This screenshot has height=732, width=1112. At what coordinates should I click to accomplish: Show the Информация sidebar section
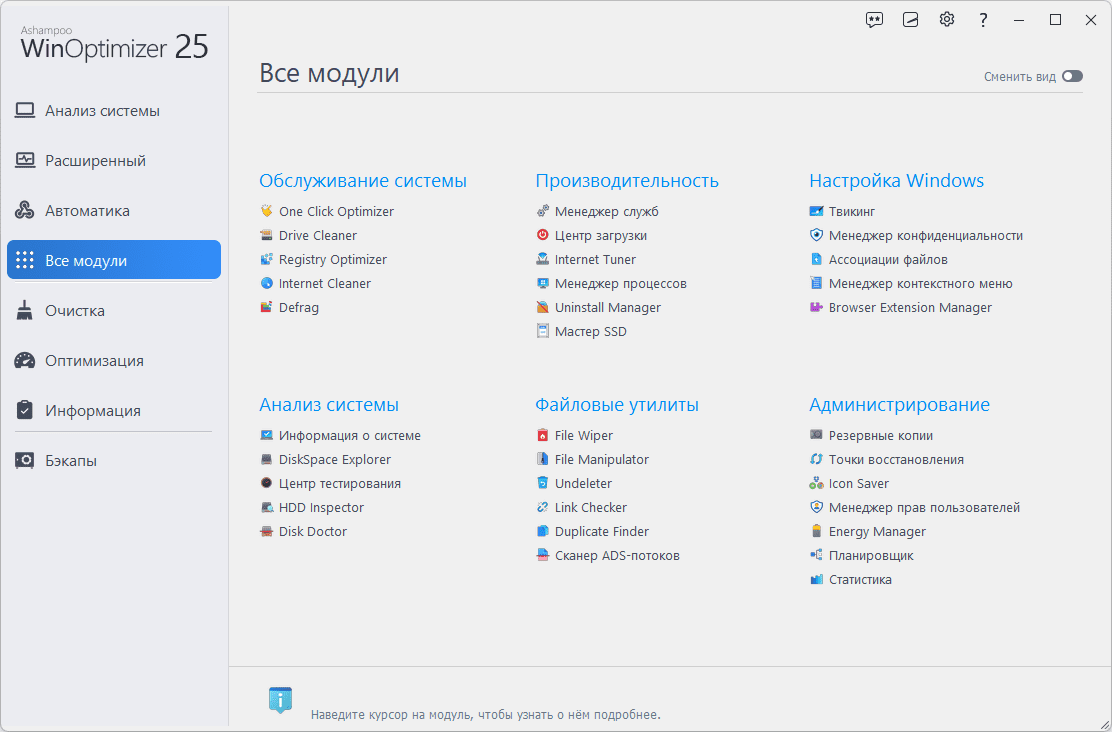(x=113, y=411)
